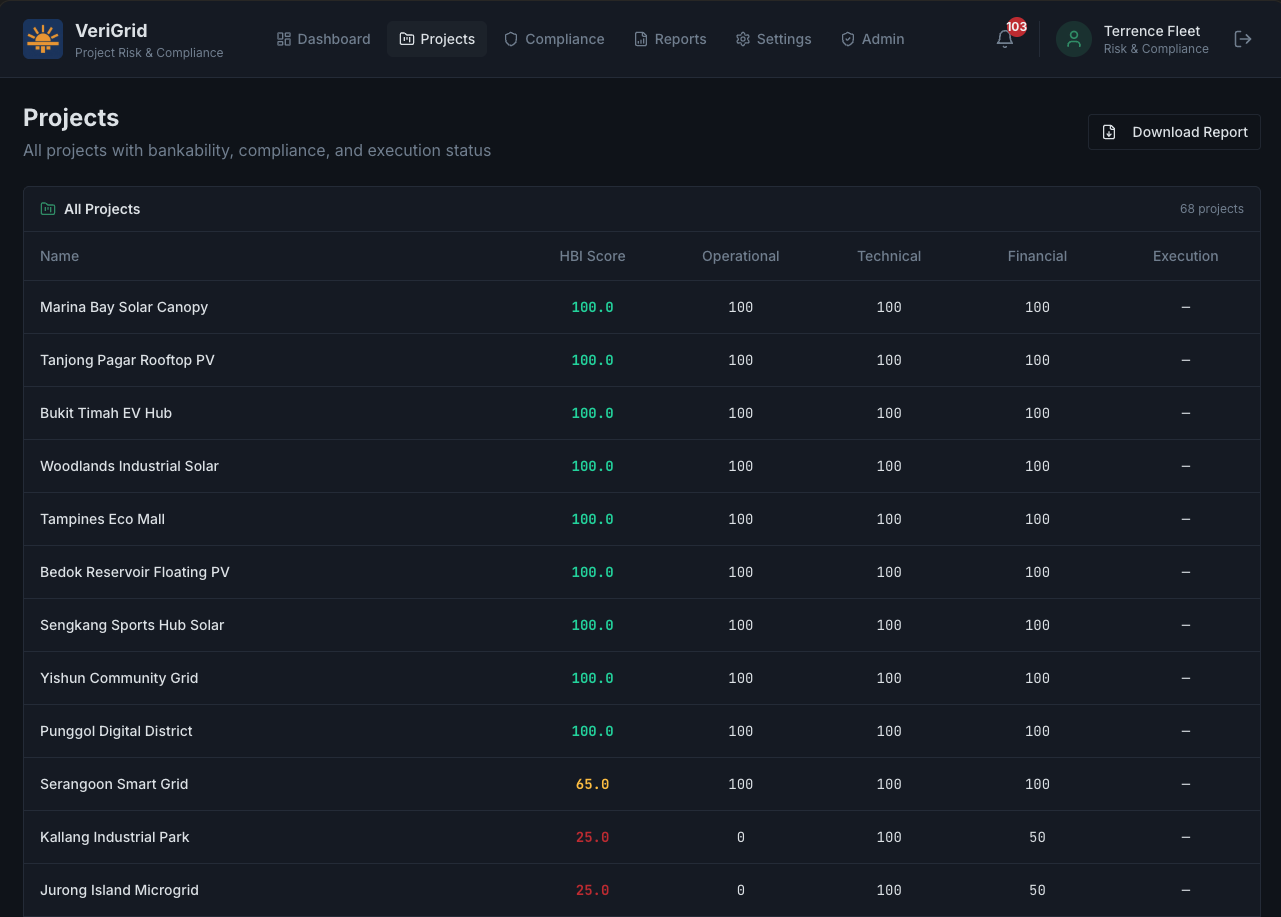Select the Tampines Eco Mall row
1281x917 pixels.
[642, 519]
